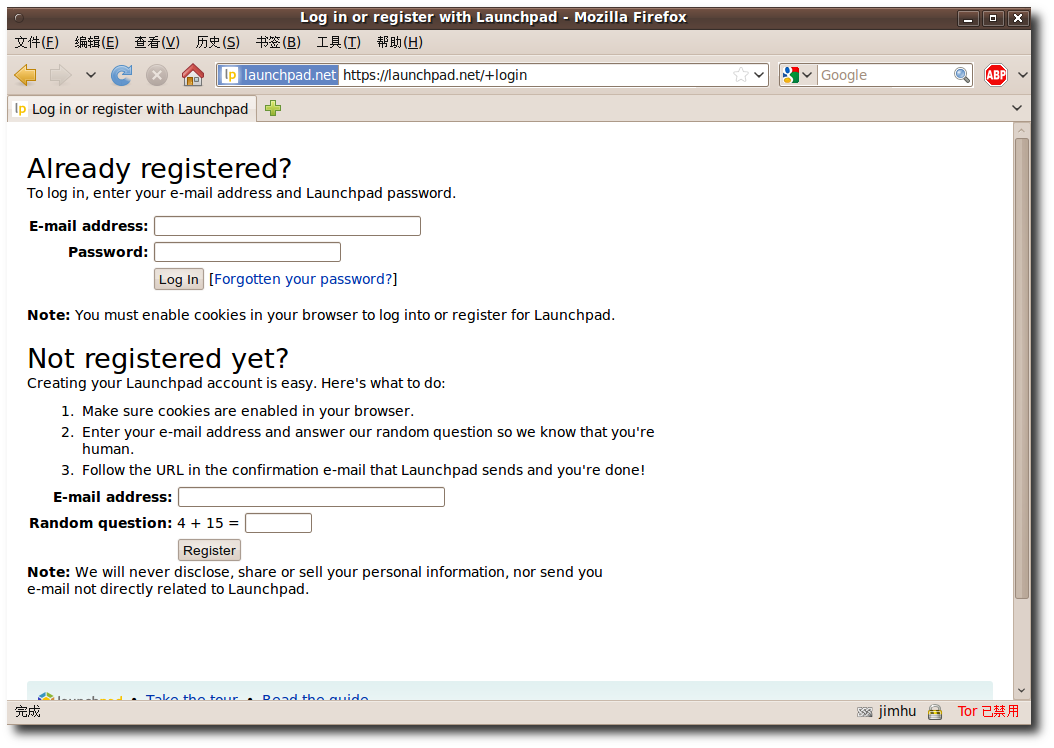Close the Firefox window
The image size is (1054, 748).
[1018, 18]
